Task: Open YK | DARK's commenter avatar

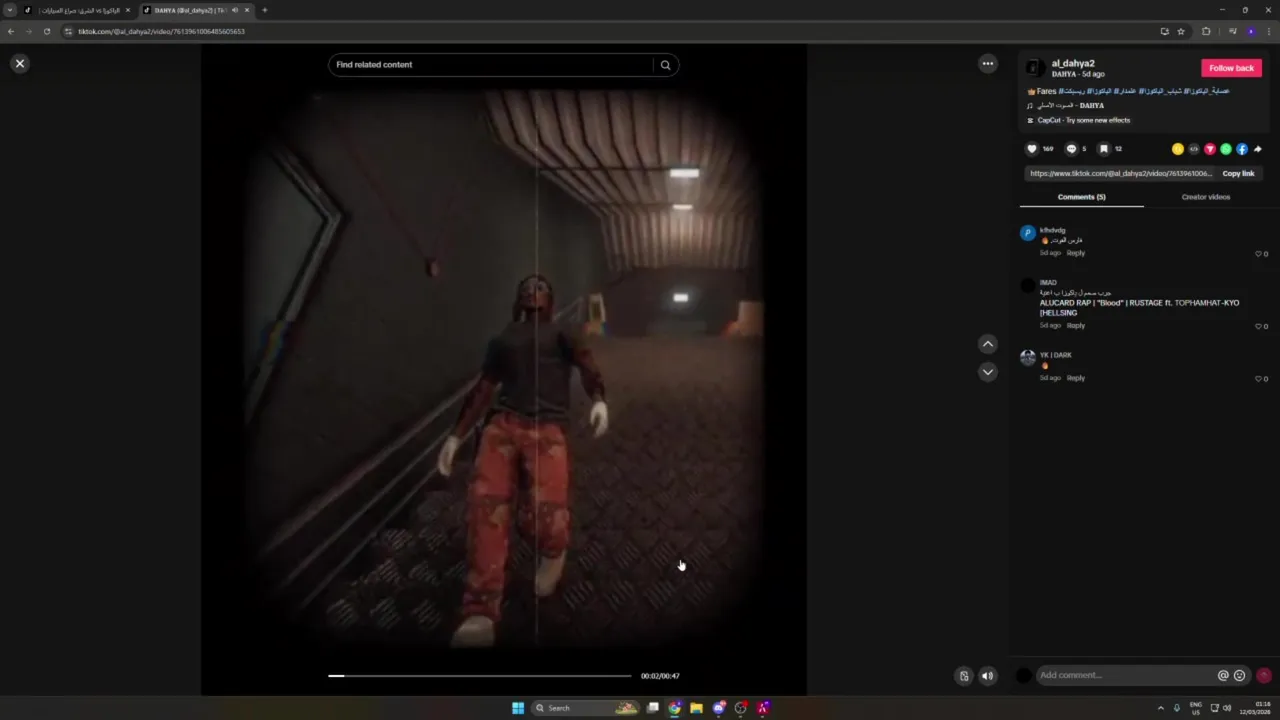Action: pos(1027,358)
